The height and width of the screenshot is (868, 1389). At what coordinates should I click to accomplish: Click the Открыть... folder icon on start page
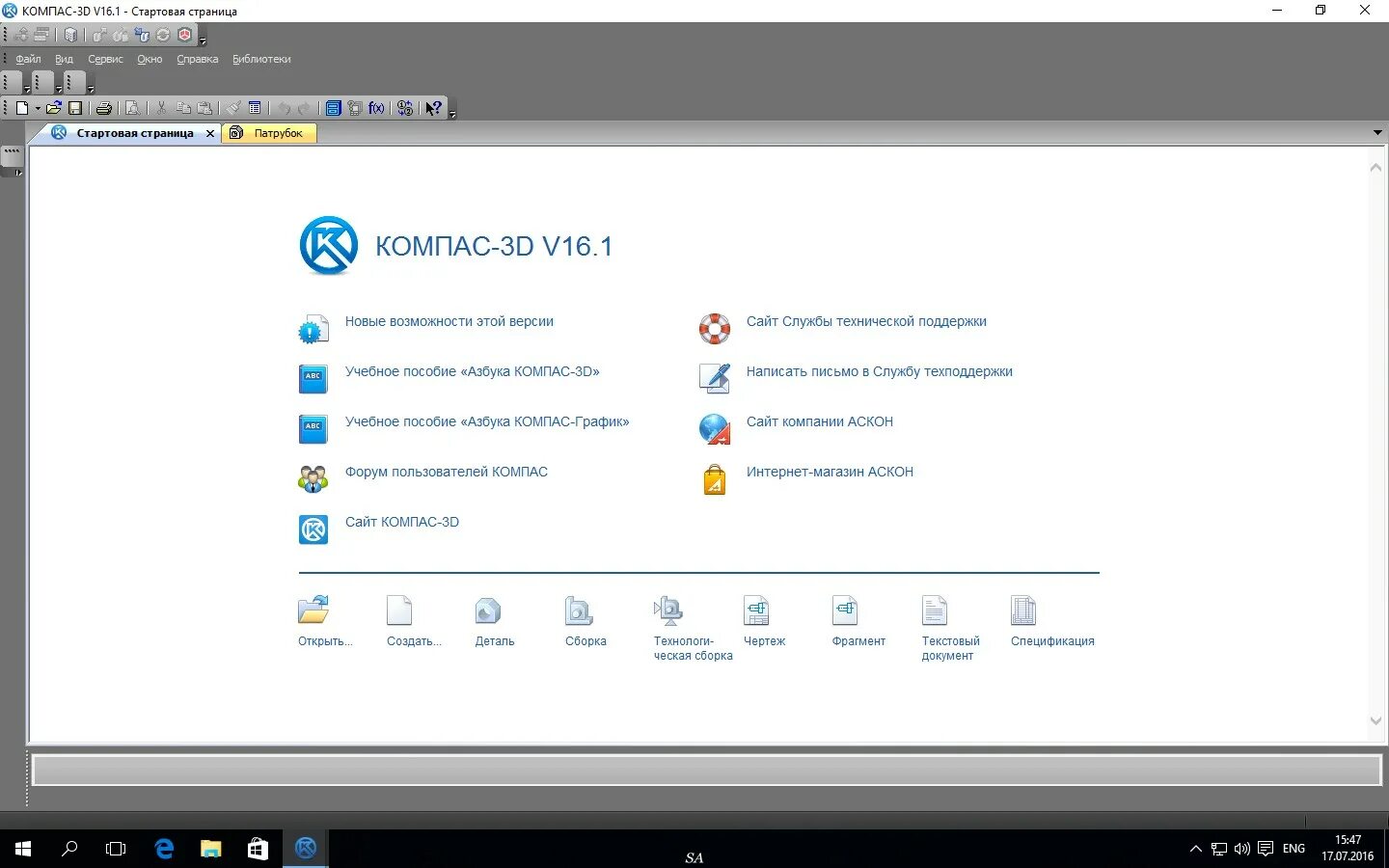[313, 610]
